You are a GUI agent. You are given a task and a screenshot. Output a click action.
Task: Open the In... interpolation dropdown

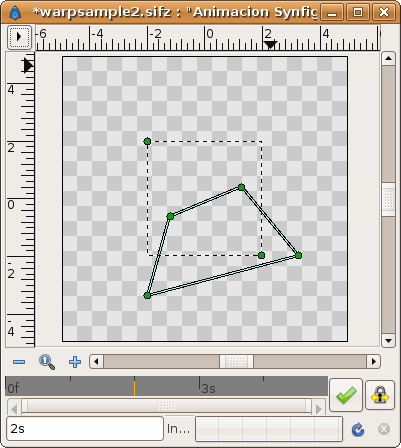[179, 429]
